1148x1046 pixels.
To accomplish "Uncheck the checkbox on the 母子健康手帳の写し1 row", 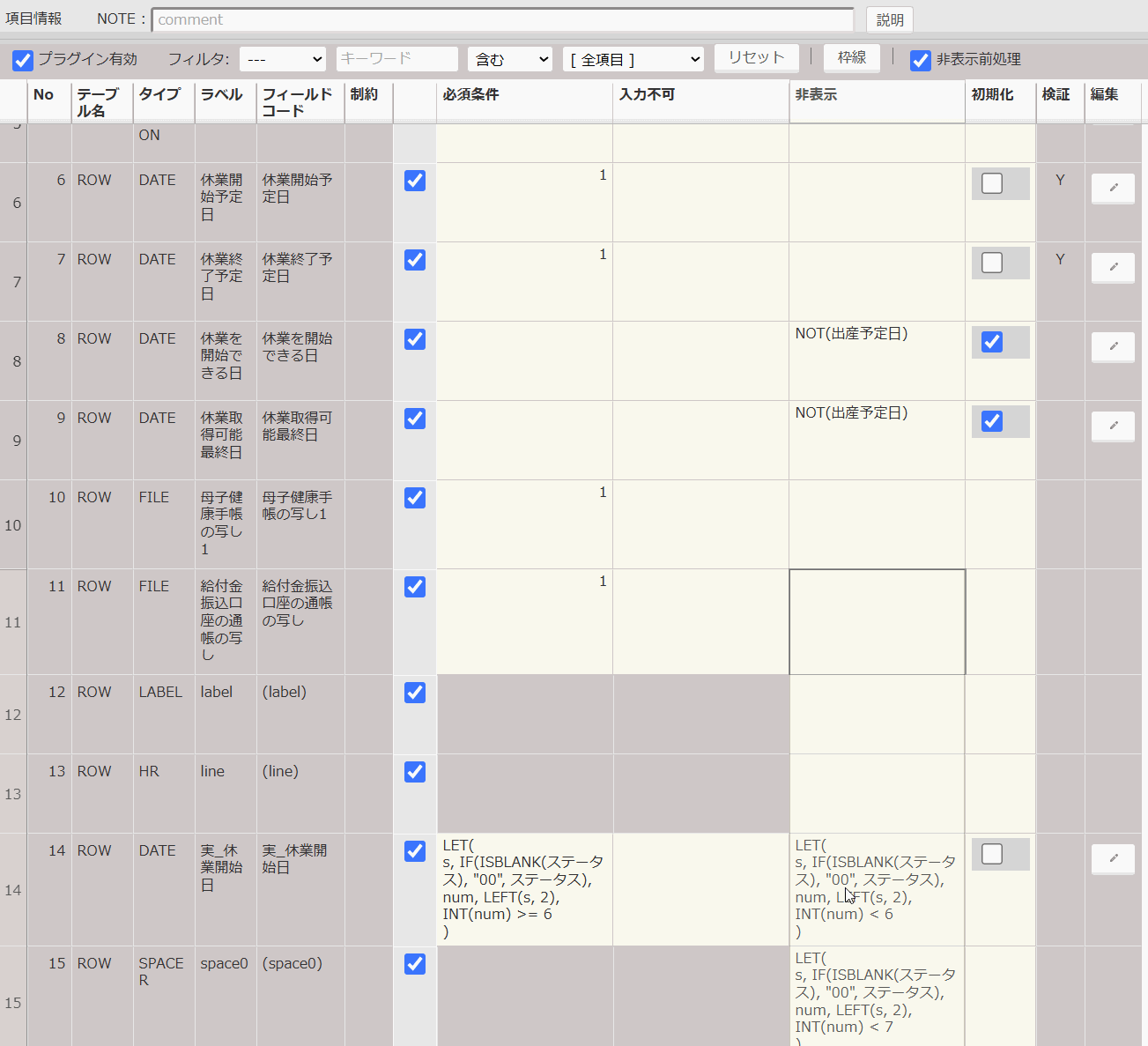I will pyautogui.click(x=414, y=498).
